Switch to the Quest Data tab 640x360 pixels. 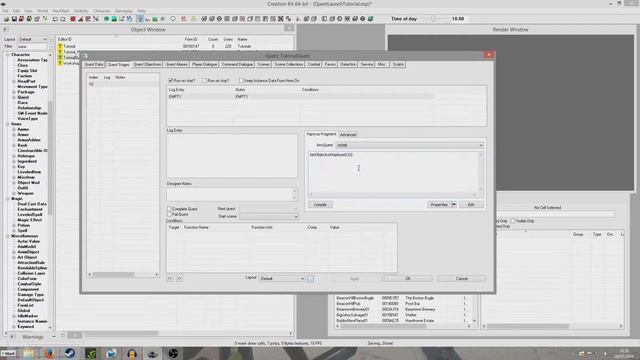pyautogui.click(x=94, y=64)
